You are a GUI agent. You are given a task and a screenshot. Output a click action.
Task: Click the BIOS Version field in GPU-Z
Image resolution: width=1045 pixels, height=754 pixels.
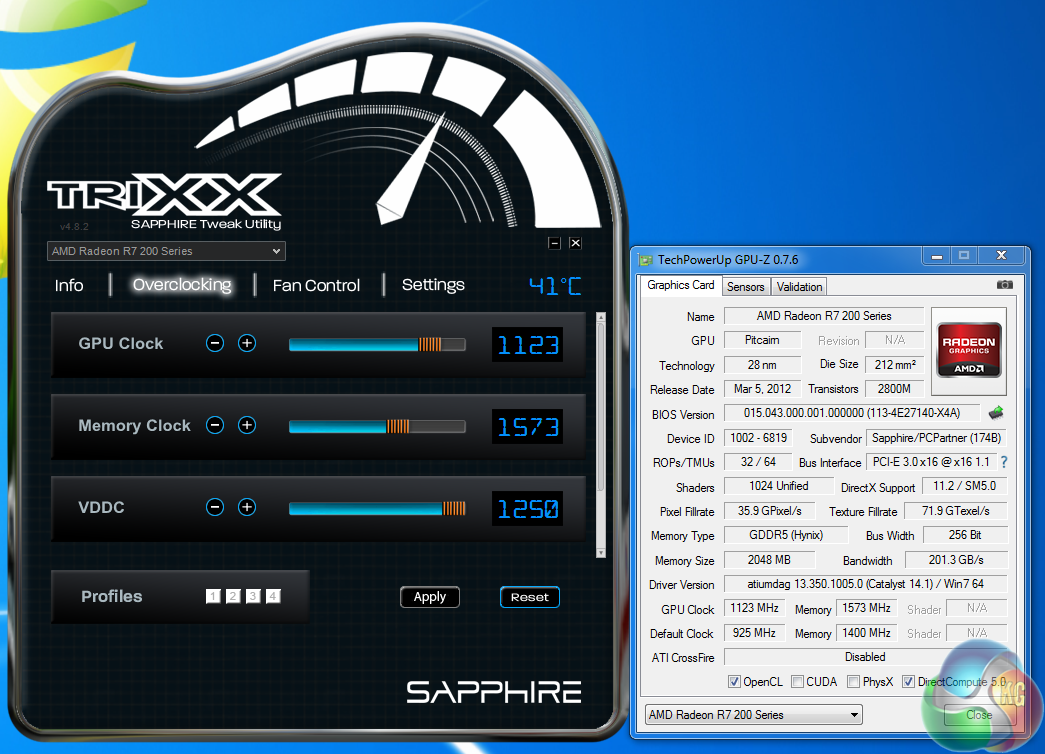pos(852,413)
